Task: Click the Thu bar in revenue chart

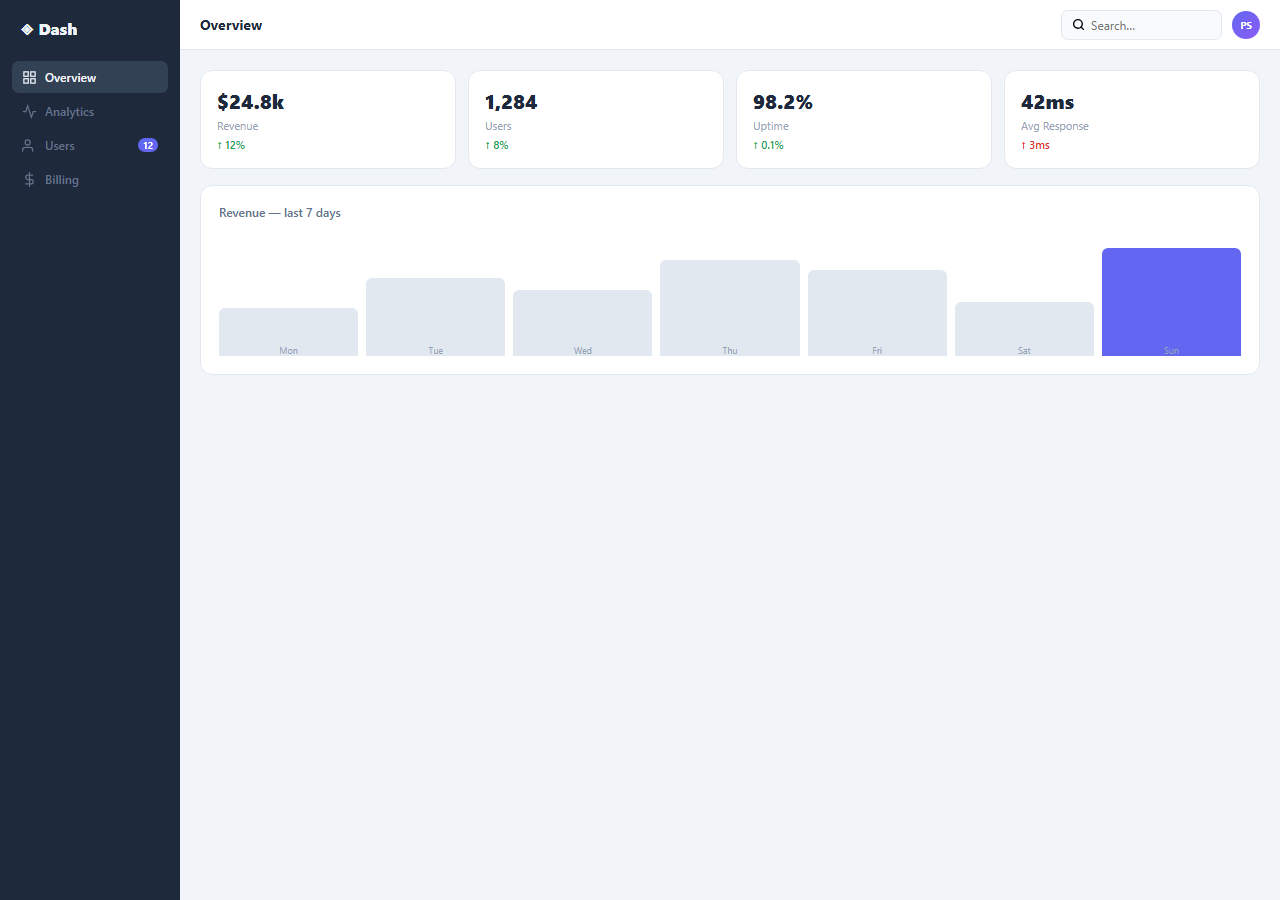Action: click(730, 308)
